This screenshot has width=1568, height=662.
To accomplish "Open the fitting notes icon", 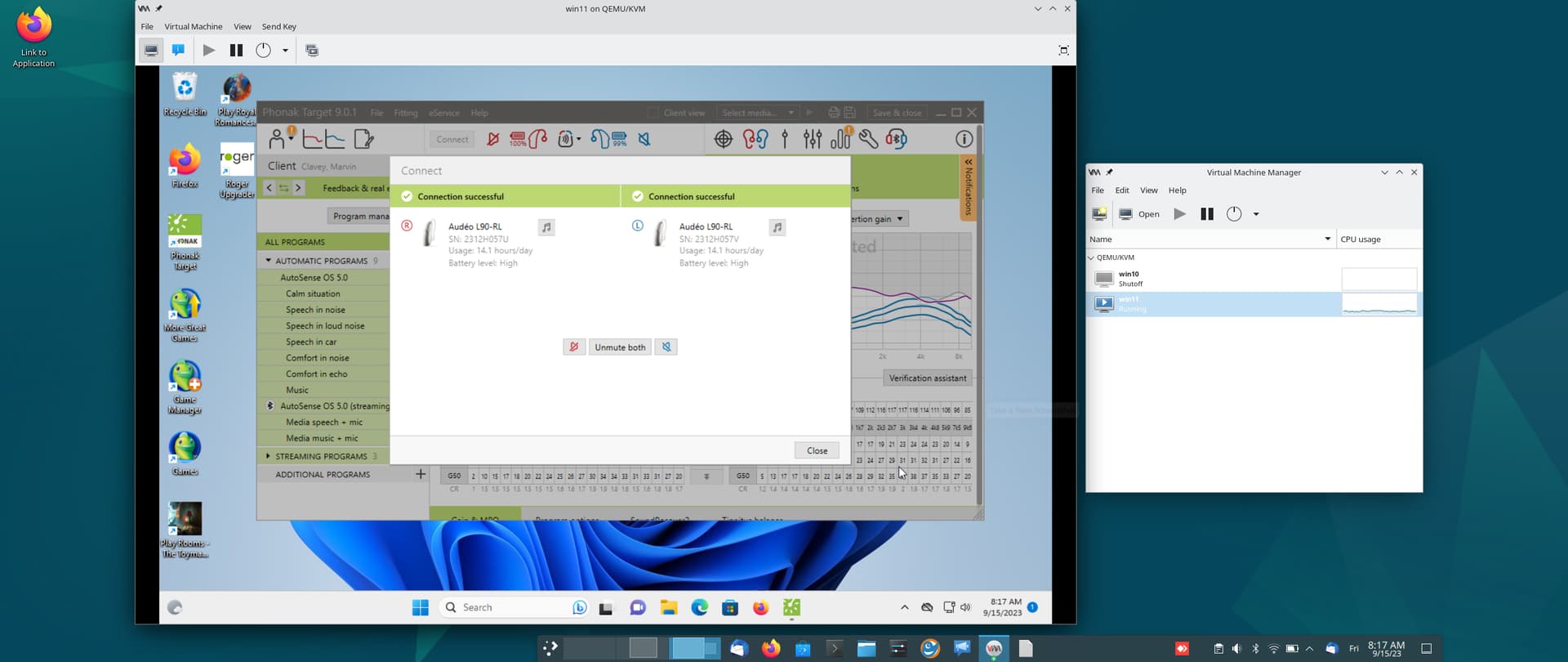I will [364, 139].
